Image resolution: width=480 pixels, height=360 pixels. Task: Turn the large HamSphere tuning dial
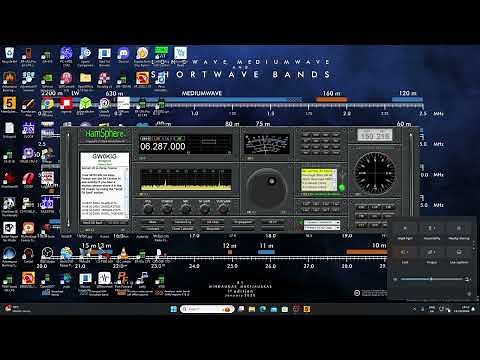267,188
